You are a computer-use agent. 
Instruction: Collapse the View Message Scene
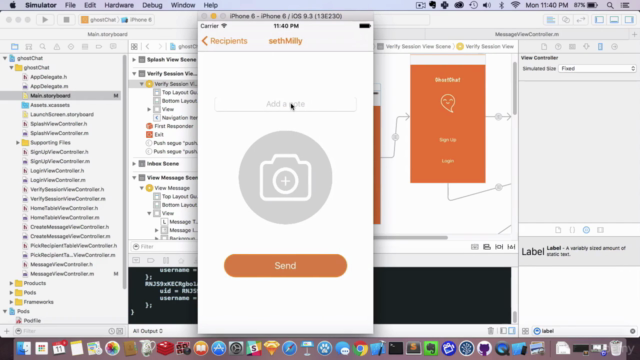pos(134,178)
